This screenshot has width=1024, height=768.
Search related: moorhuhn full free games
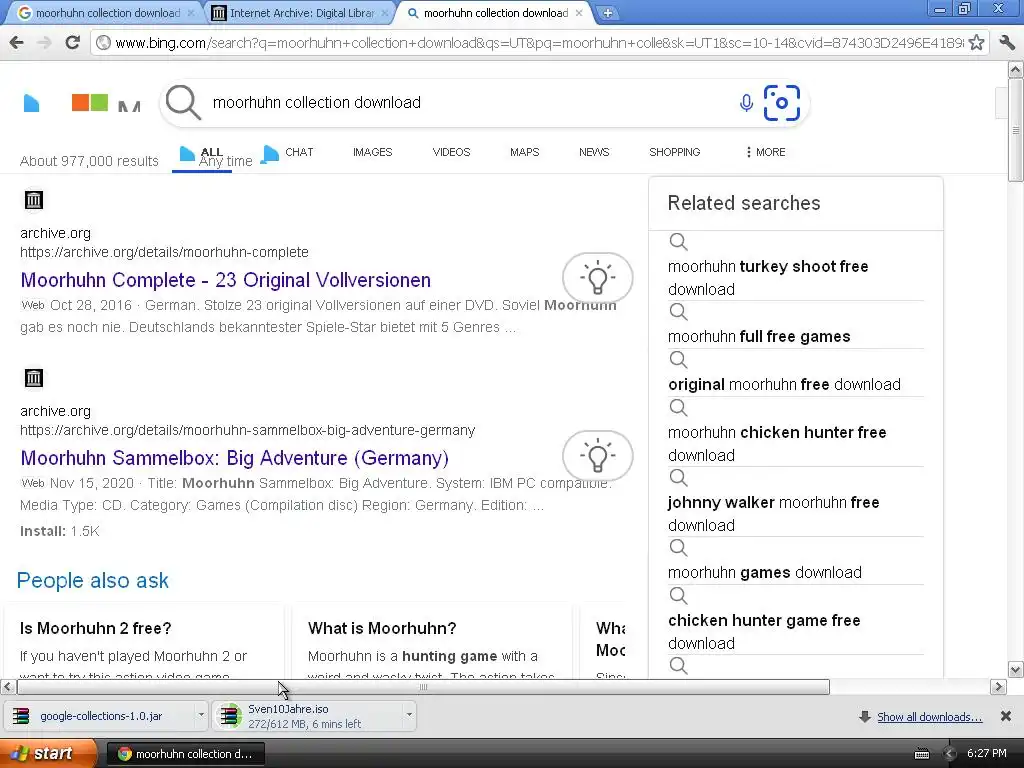[759, 336]
